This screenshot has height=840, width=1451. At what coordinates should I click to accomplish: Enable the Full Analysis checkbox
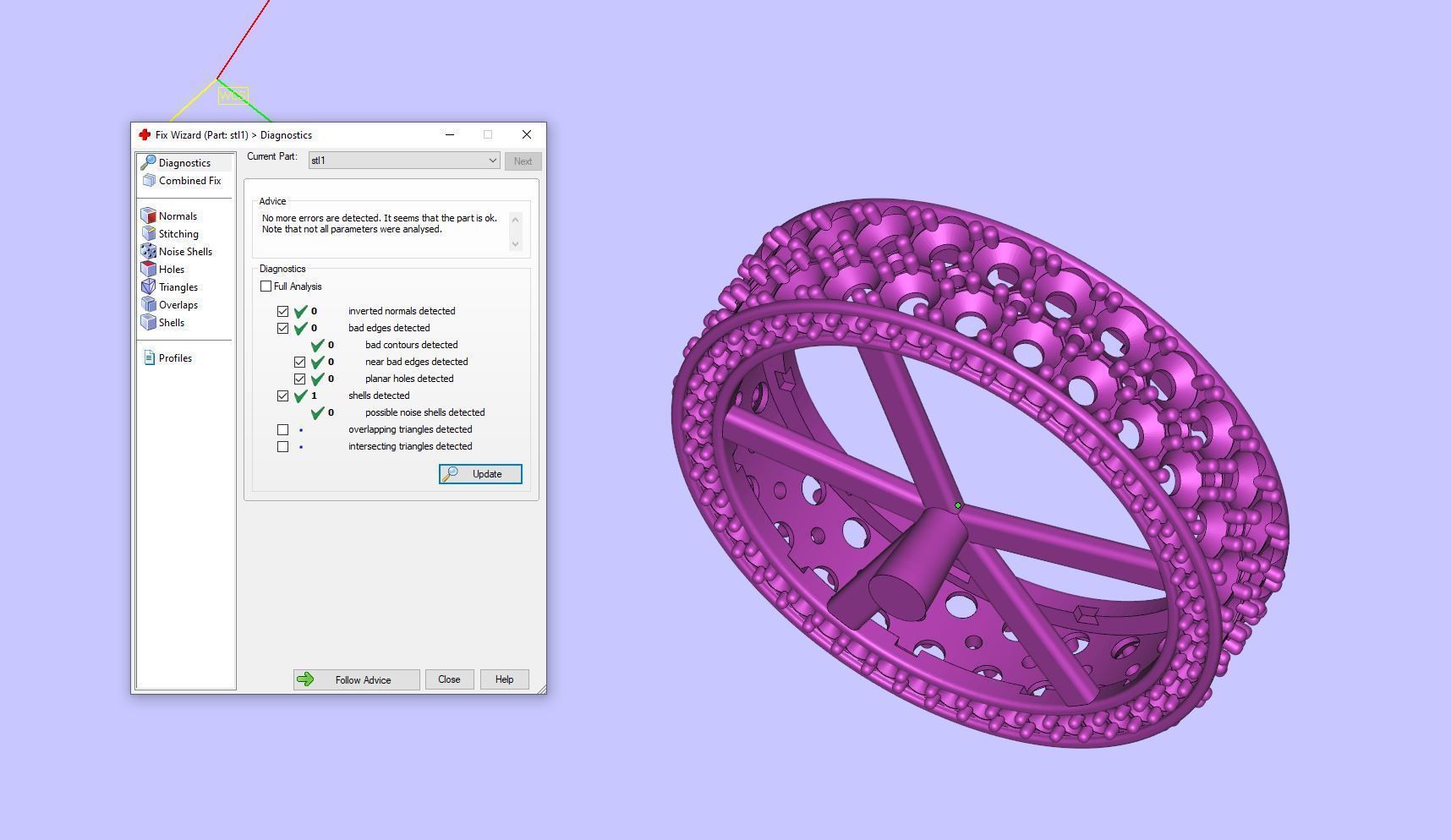(266, 286)
